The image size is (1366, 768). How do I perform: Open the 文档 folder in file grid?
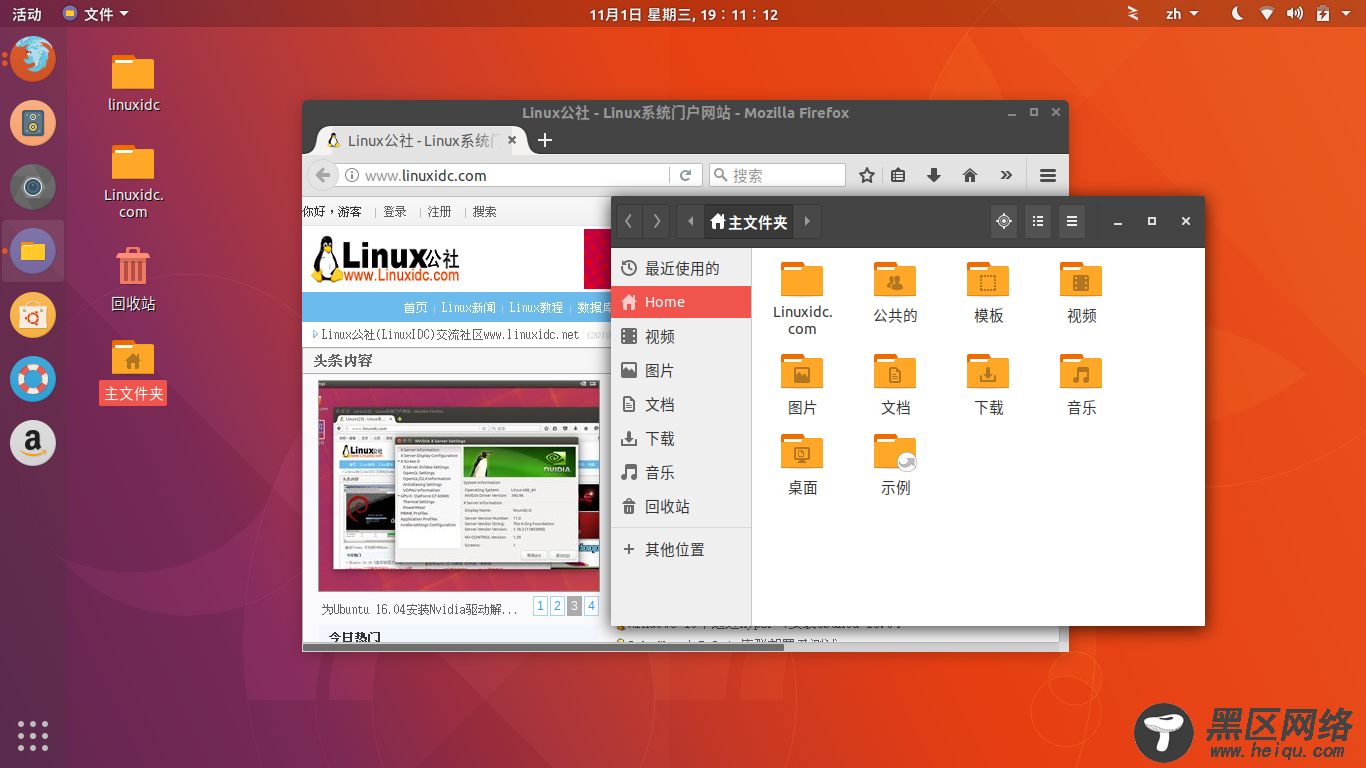pyautogui.click(x=895, y=385)
